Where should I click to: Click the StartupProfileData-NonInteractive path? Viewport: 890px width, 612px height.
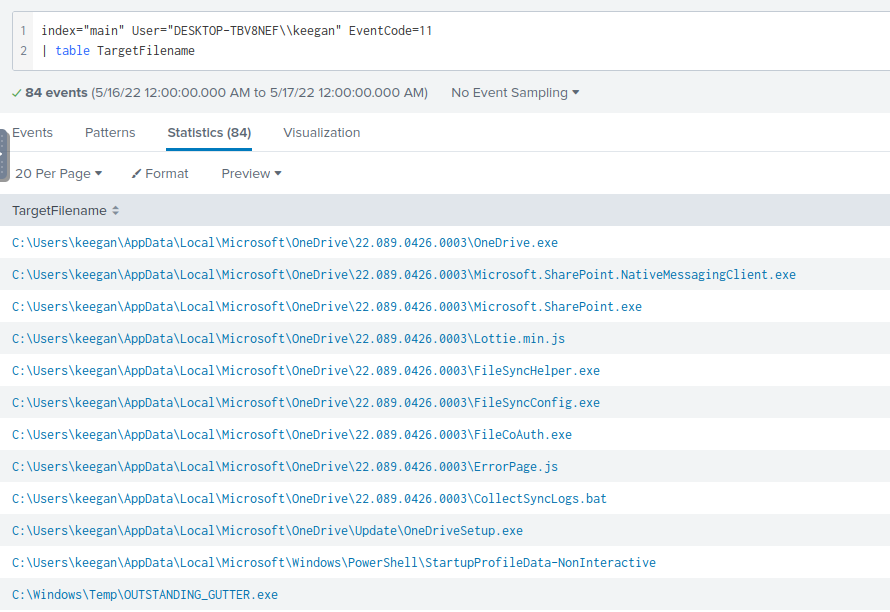334,563
